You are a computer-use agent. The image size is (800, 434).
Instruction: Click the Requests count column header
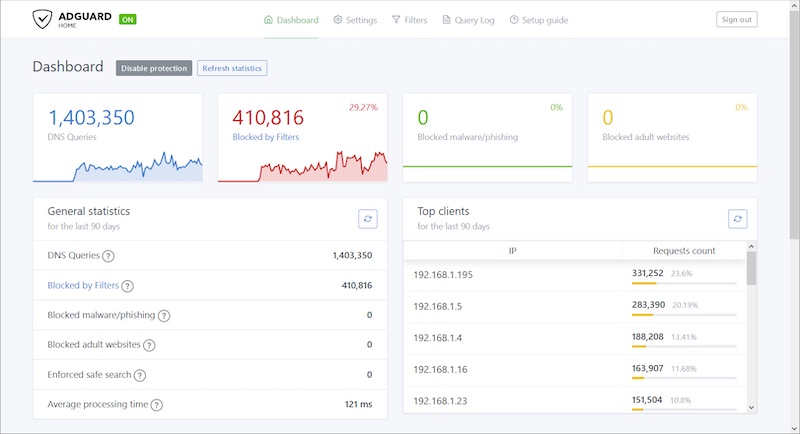(684, 250)
